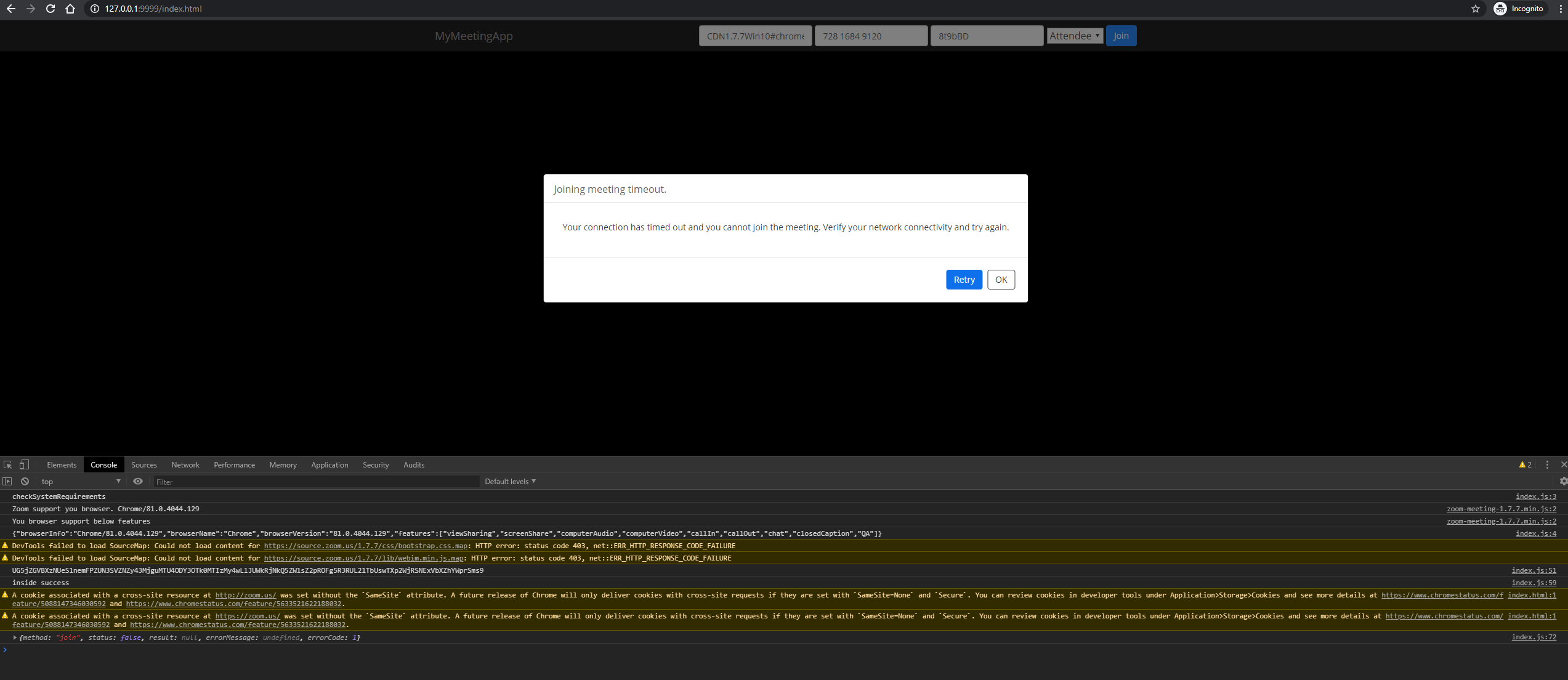The height and width of the screenshot is (680, 1568).
Task: Expand the Default levels dropdown
Action: click(510, 482)
